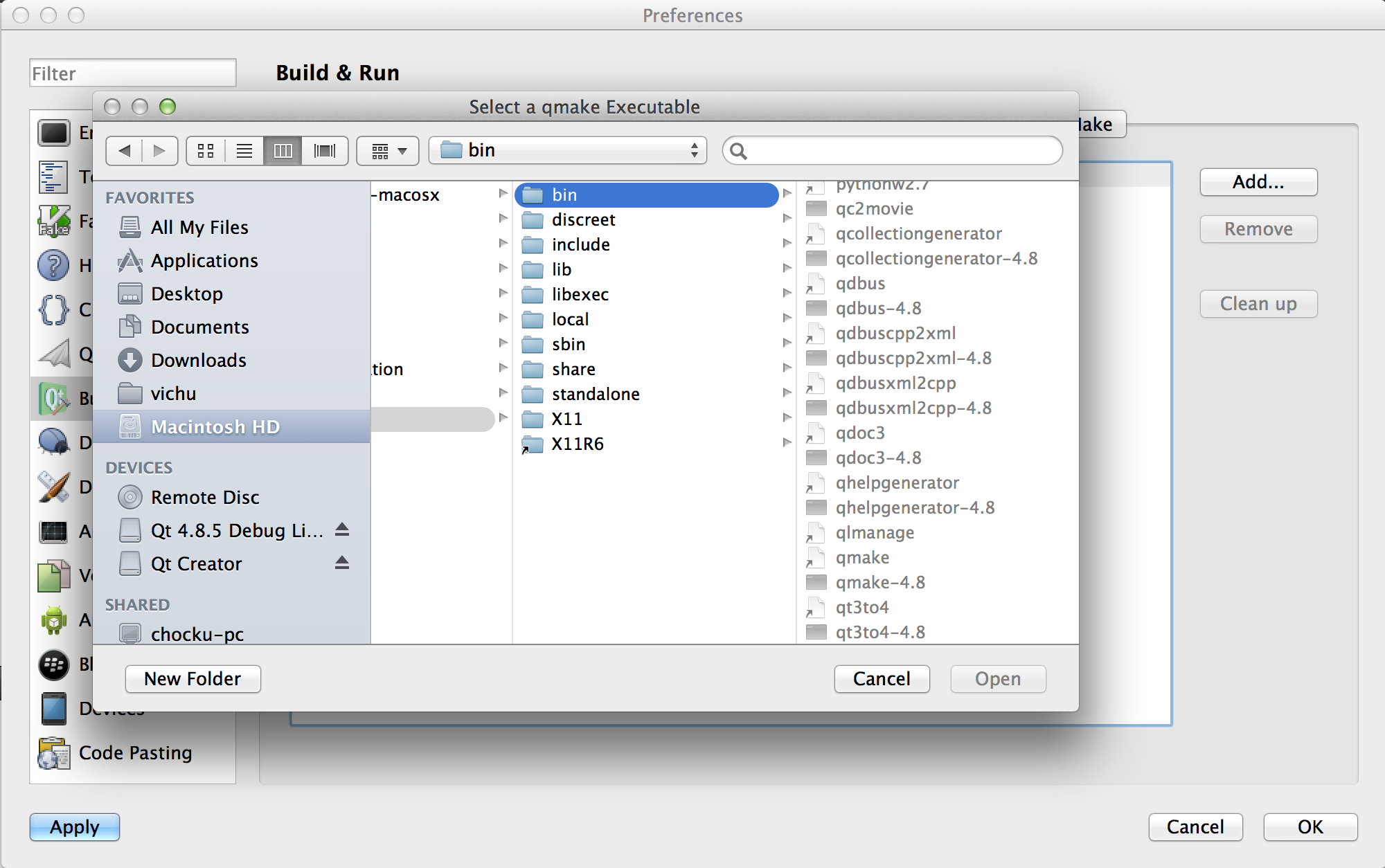Screen dimensions: 1385x868
Task: Open the bin path popup menu
Action: (x=568, y=150)
